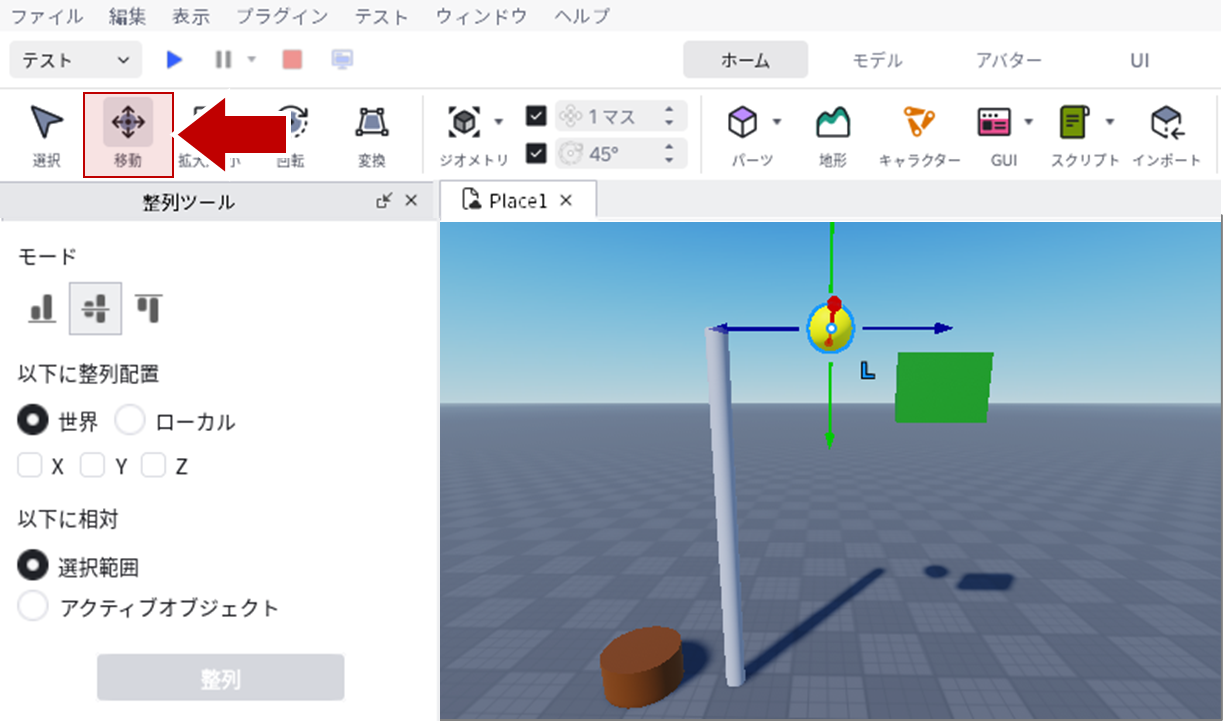
Task: Pause the running test
Action: tap(223, 60)
